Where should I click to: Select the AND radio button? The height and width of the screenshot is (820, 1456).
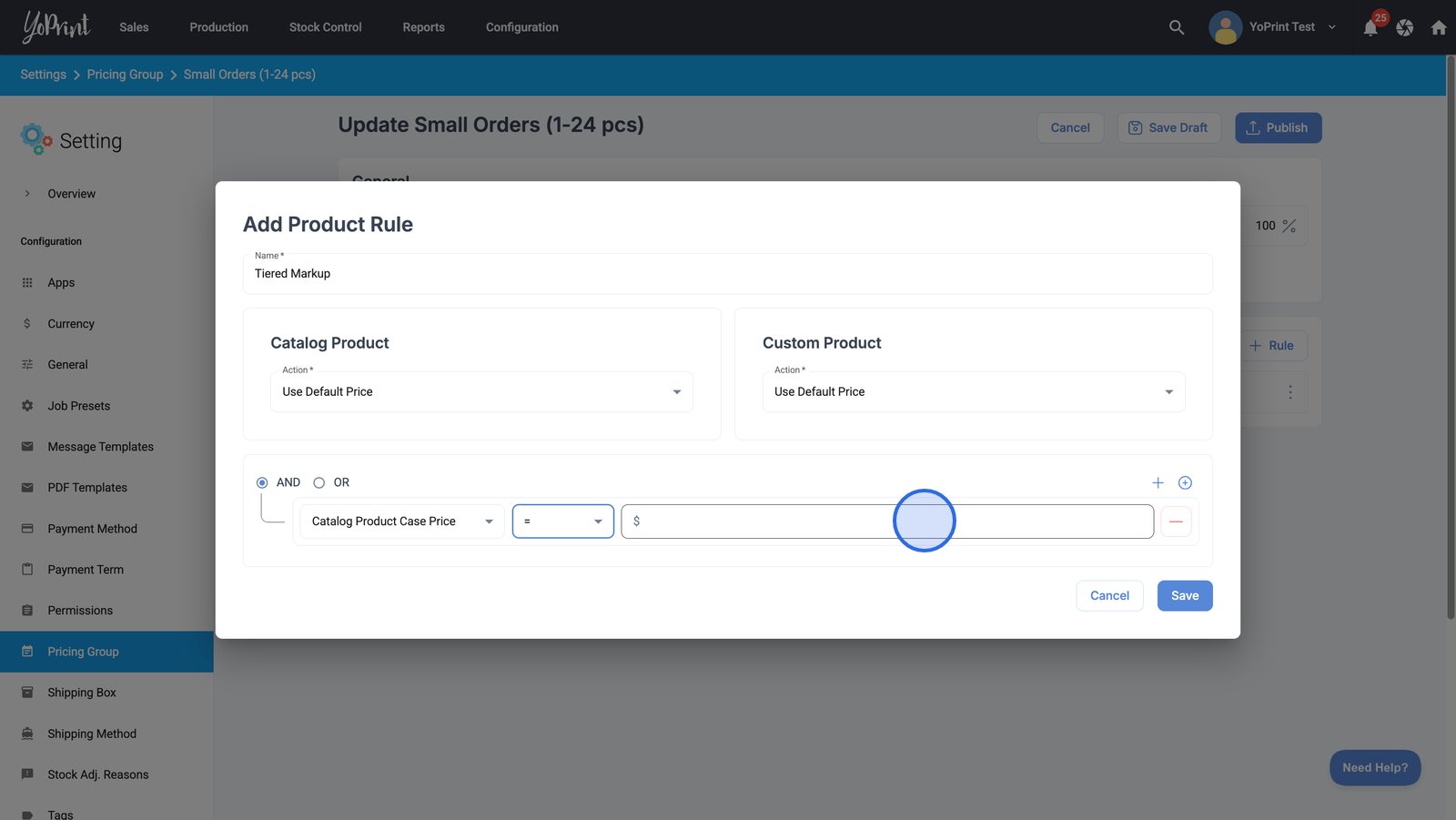(x=262, y=483)
